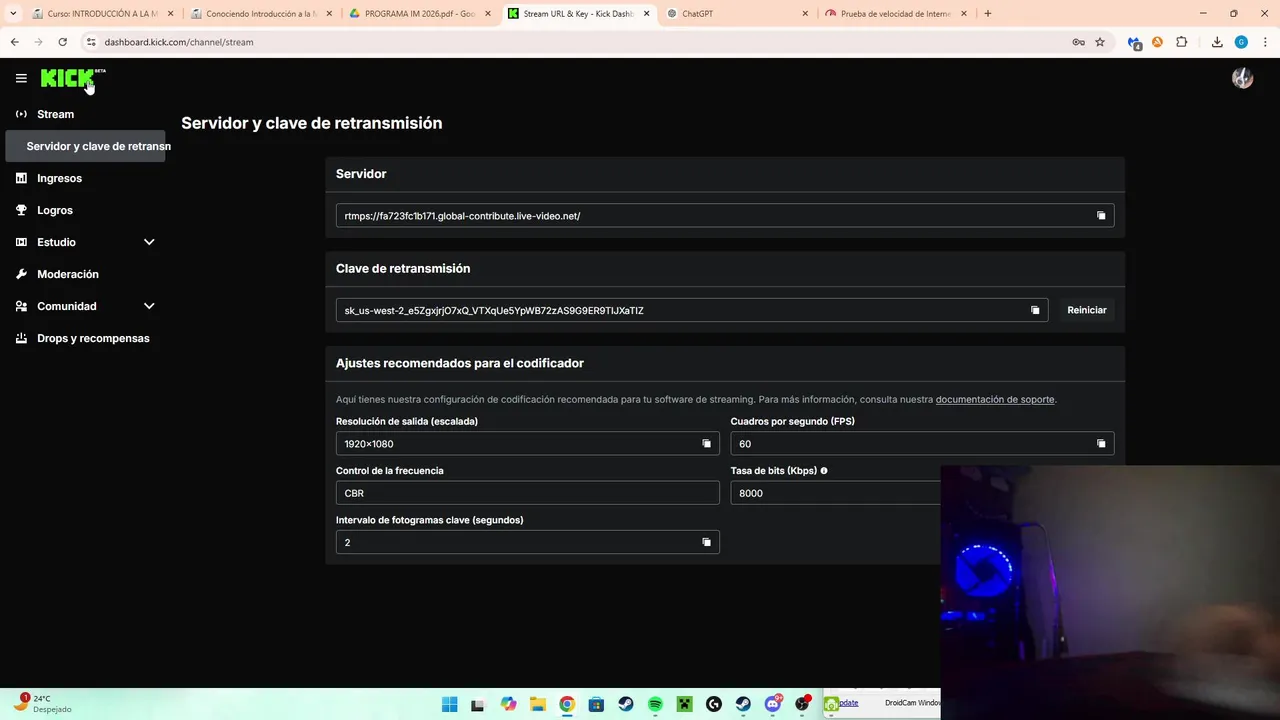The height and width of the screenshot is (720, 1280).
Task: Launch Minecraft from the taskbar
Action: point(685,704)
